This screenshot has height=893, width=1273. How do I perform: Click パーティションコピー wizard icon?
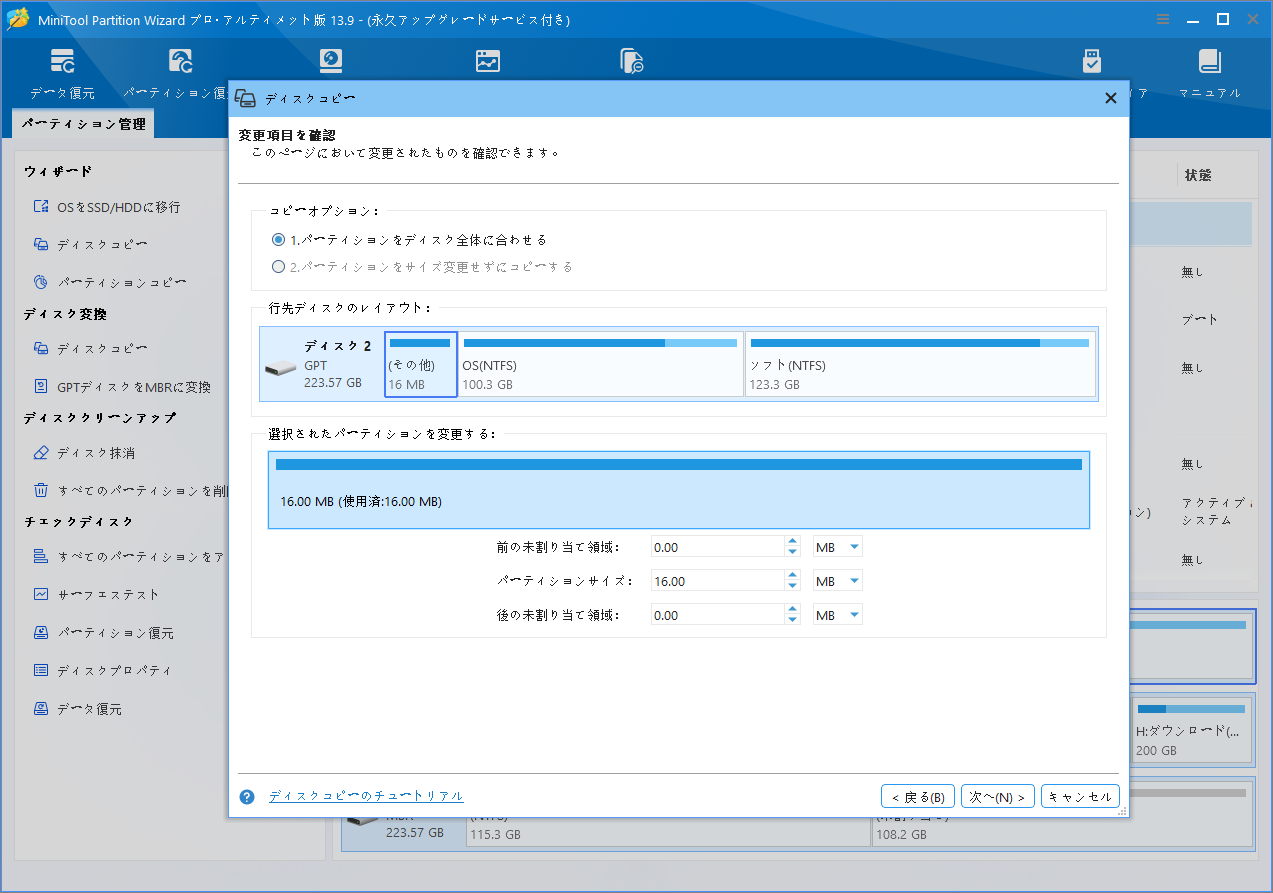[41, 282]
